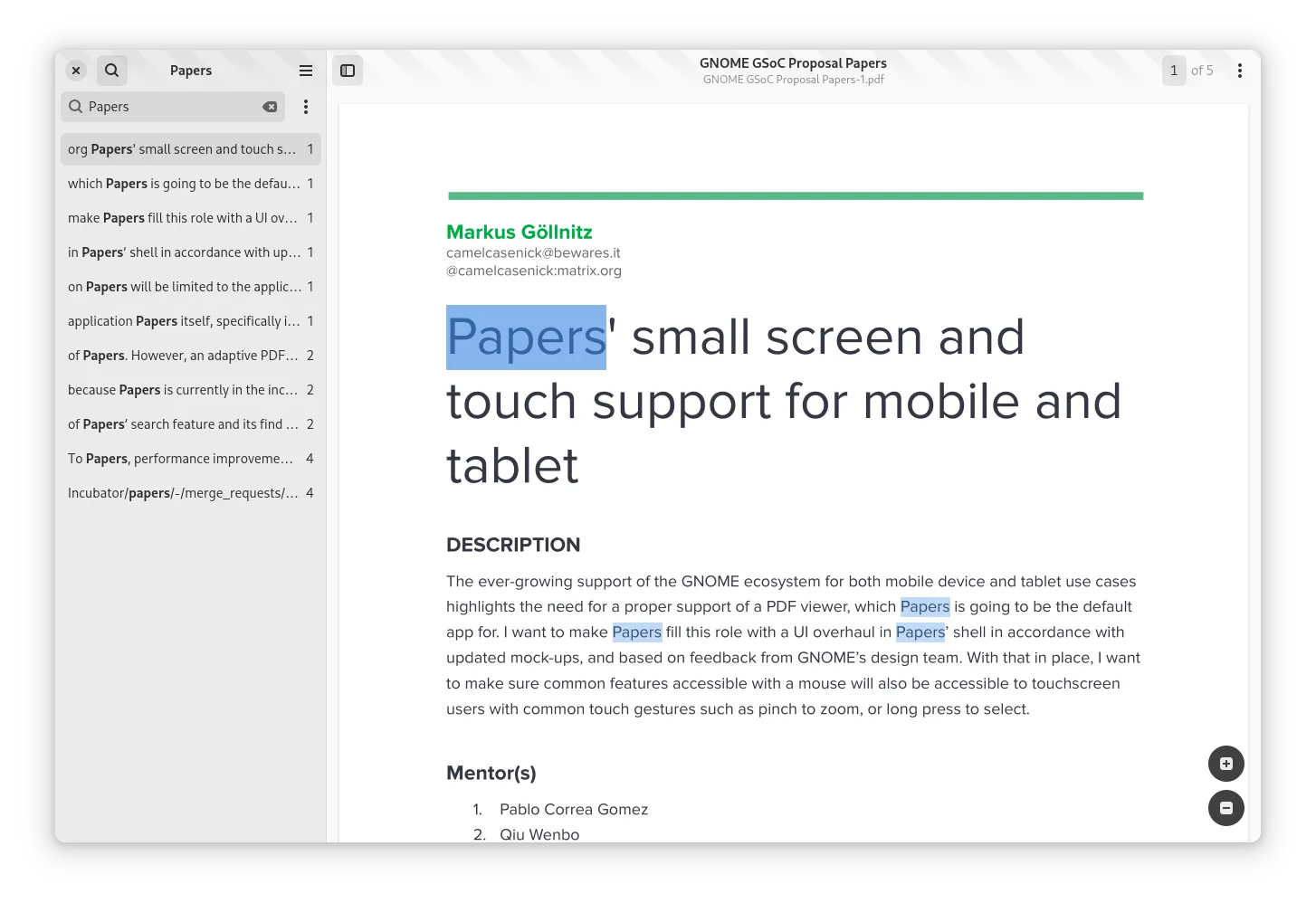This screenshot has width=1316, height=903.
Task: Click mentor name 'Qiu Wenbo'
Action: pos(539,834)
